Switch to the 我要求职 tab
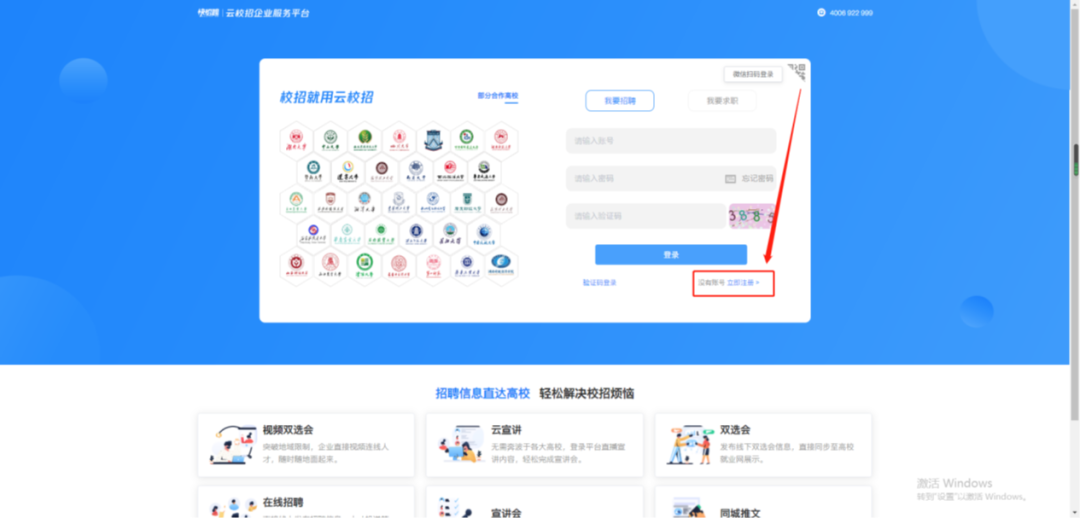This screenshot has width=1080, height=518. (722, 101)
